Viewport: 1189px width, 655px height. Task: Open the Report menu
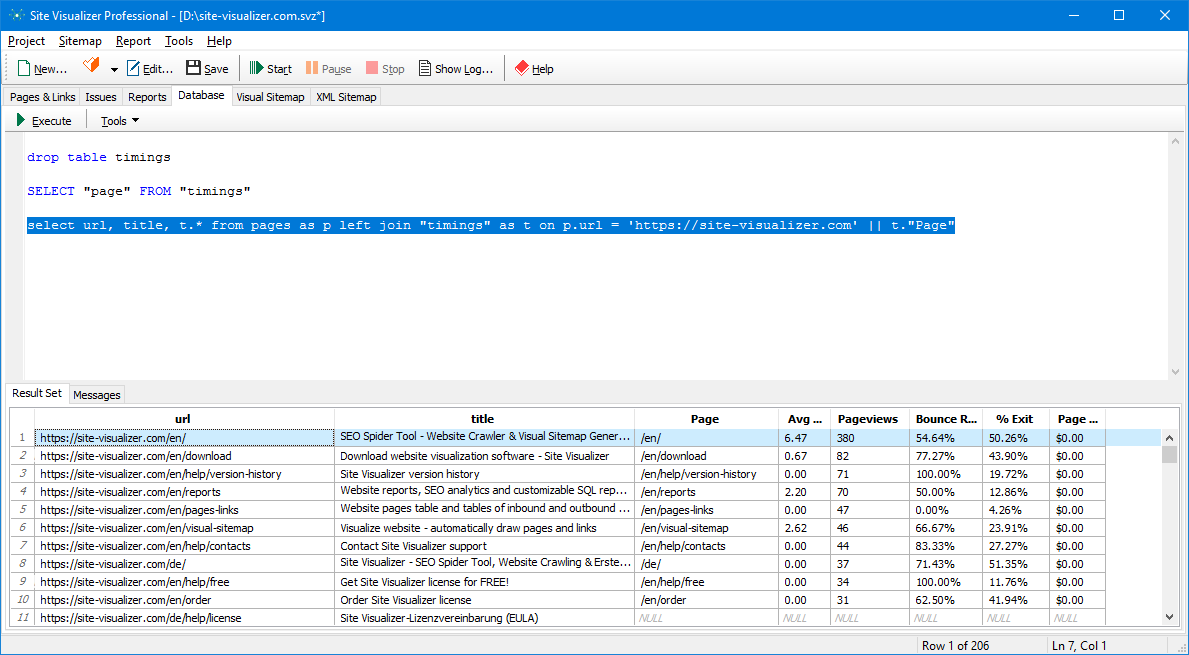(x=133, y=41)
